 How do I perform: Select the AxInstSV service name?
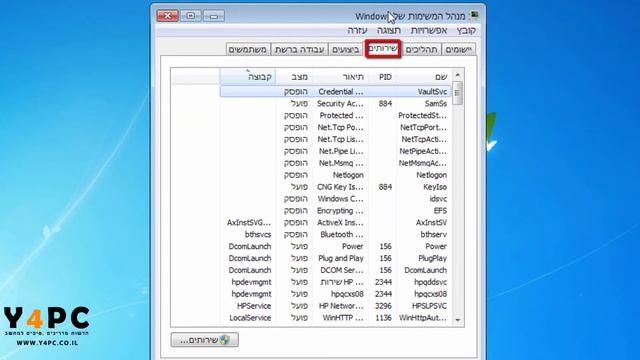[431, 223]
